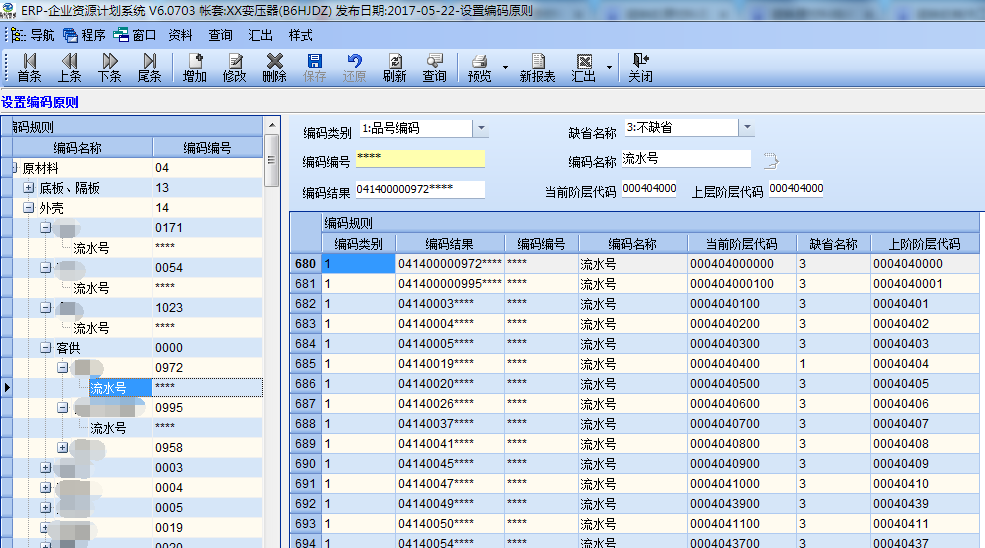
Task: Add a new record with 增加
Action: tap(195, 68)
